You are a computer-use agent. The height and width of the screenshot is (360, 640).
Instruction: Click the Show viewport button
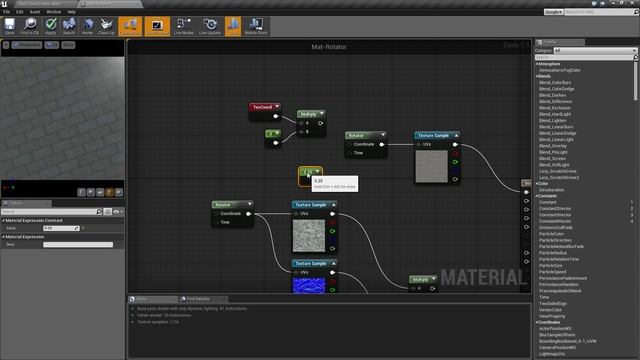68,45
